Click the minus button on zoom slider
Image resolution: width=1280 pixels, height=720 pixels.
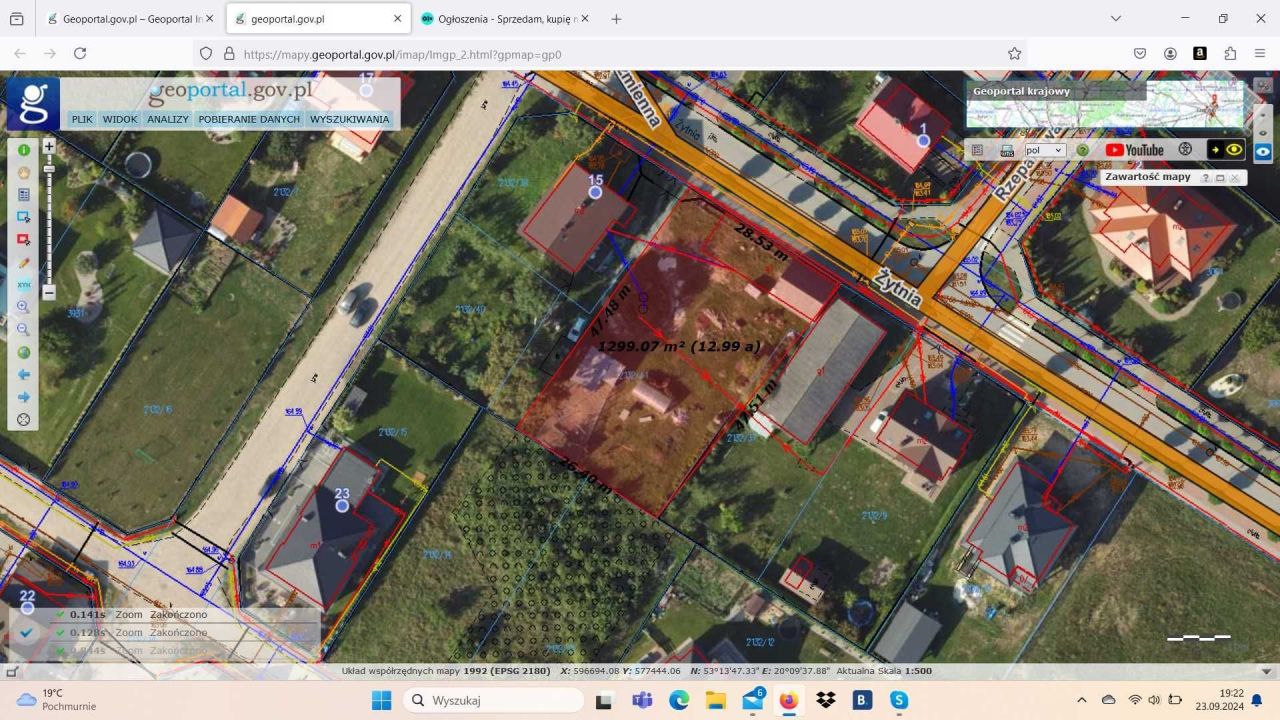49,294
